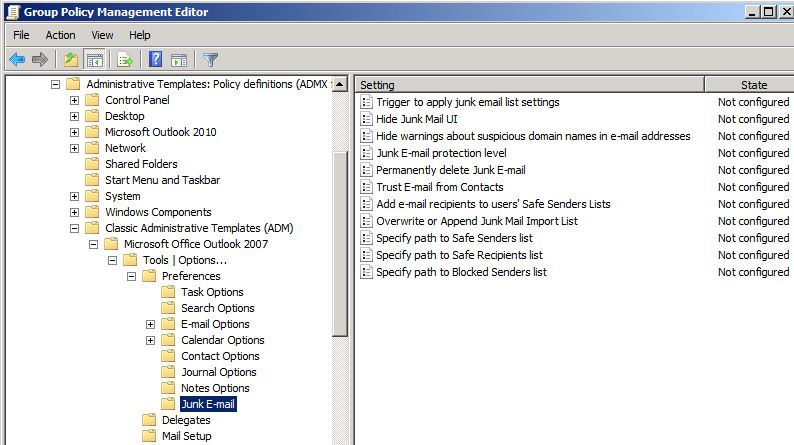Click folder icon of Notes Options node

(x=168, y=388)
